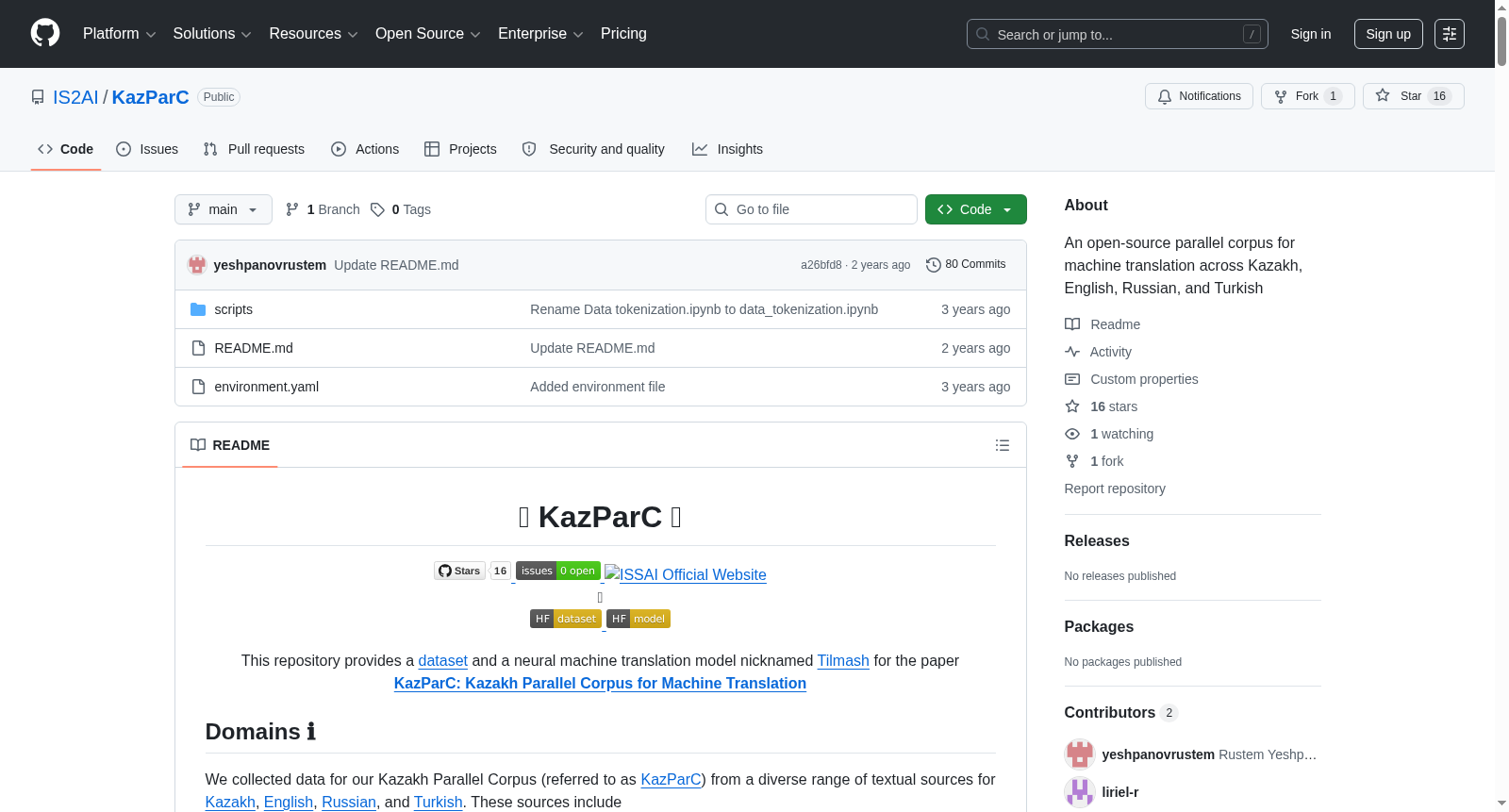Switch to the Actions tab
The height and width of the screenshot is (812, 1509).
[365, 149]
